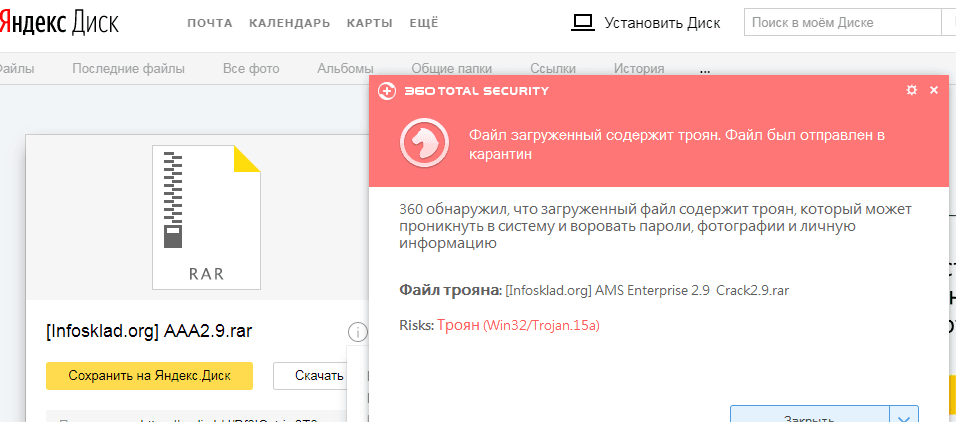
Task: Open the file info circle icon
Action: tap(358, 332)
